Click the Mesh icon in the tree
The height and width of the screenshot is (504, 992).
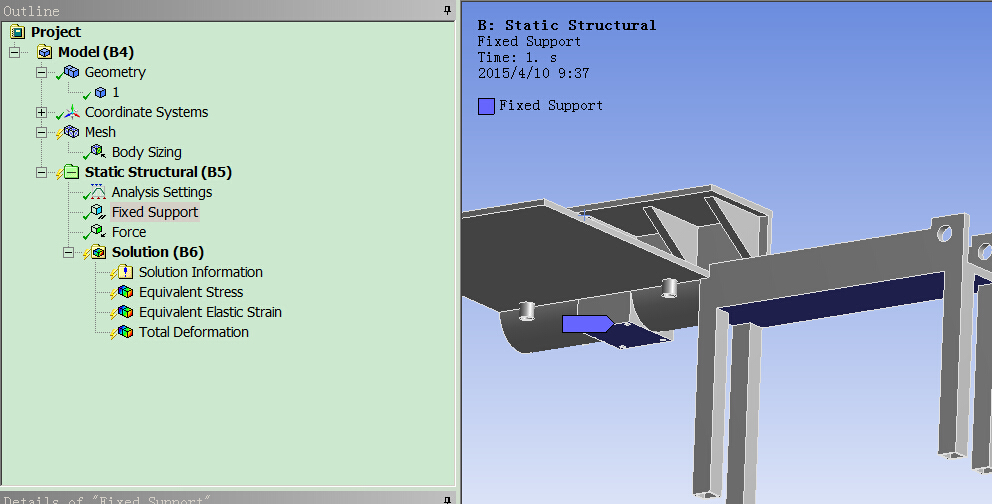[71, 132]
